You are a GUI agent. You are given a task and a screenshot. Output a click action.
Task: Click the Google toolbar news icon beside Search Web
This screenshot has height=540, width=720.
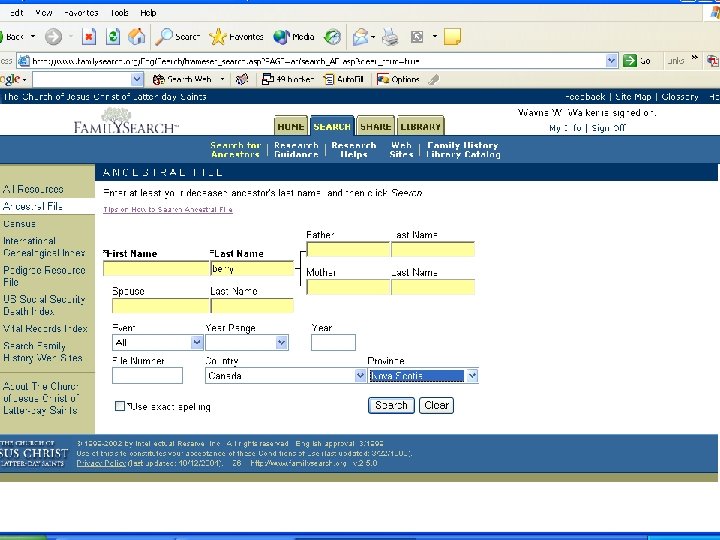[242, 79]
